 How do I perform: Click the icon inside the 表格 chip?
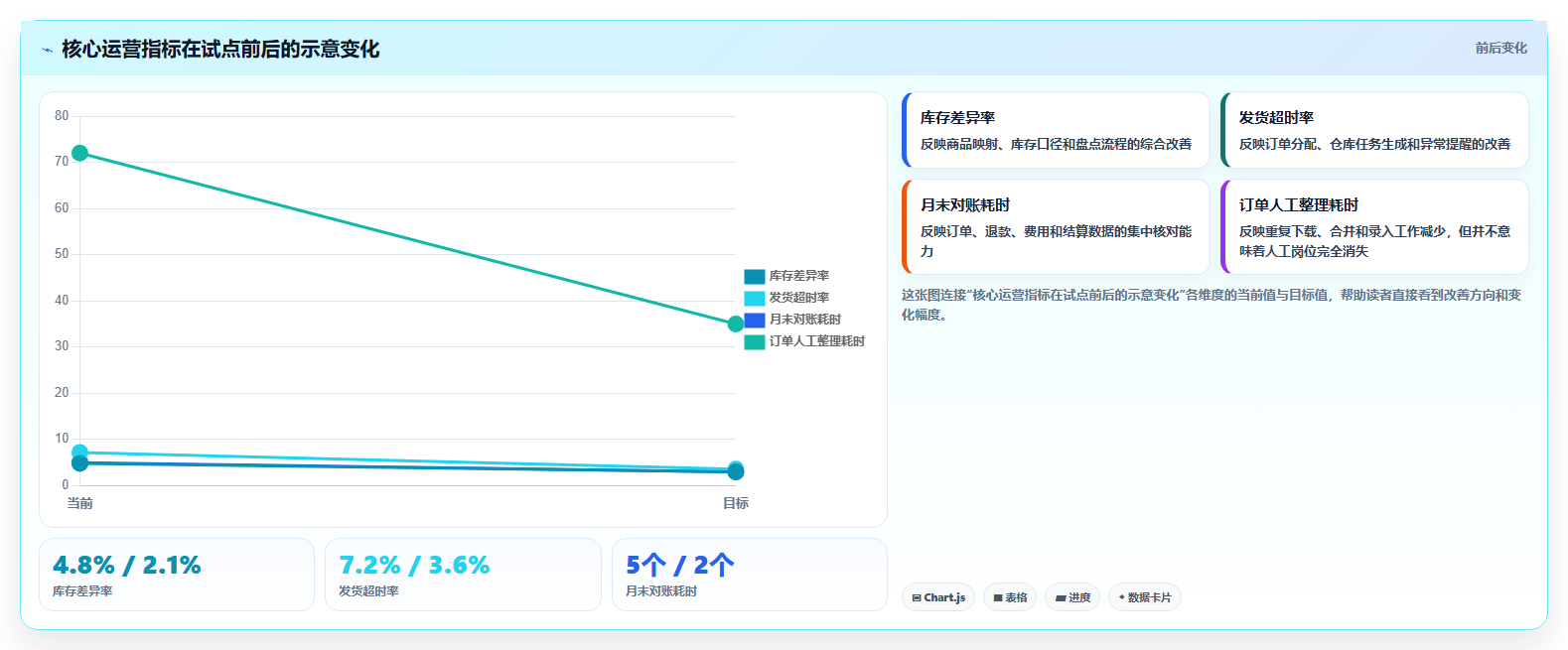(998, 598)
